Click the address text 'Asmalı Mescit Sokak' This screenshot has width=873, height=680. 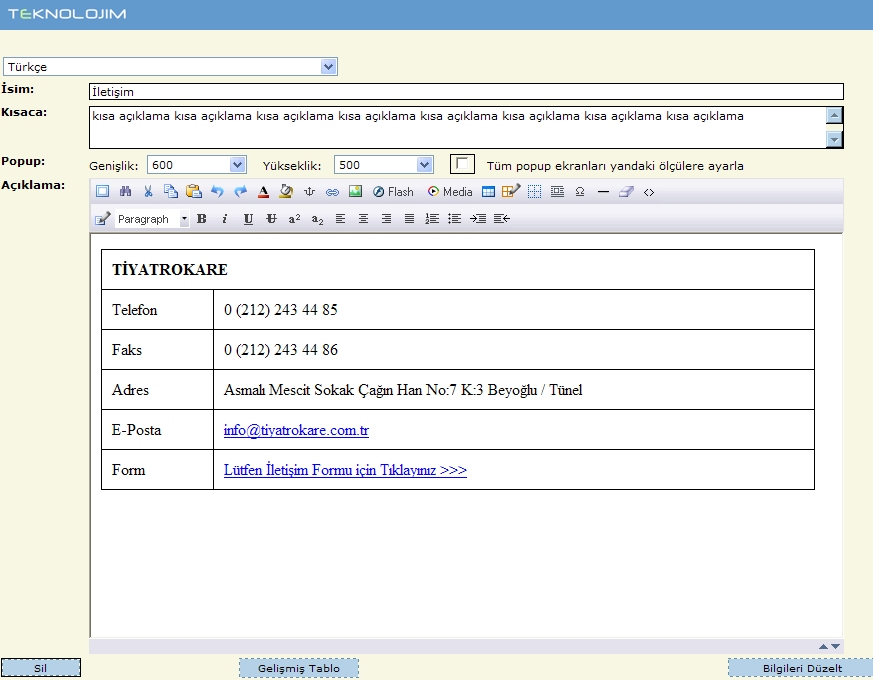[x=289, y=390]
